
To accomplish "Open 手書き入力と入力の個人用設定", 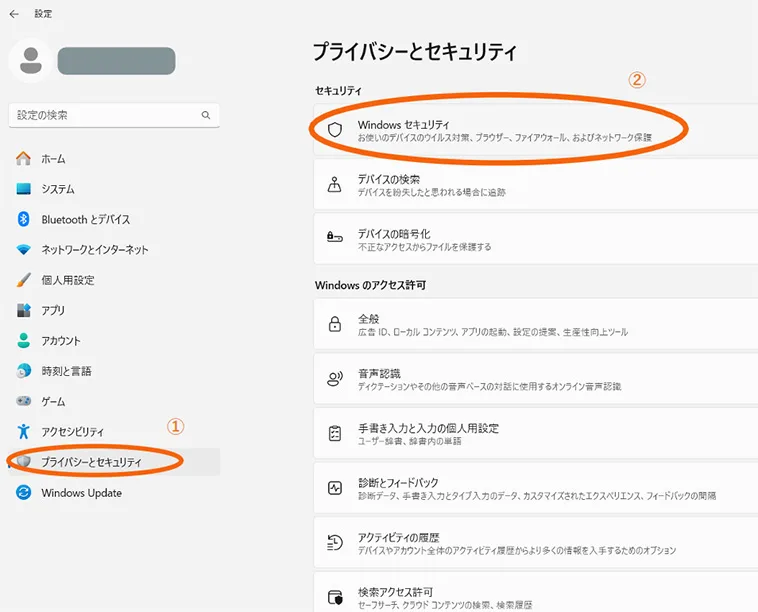I will point(536,433).
